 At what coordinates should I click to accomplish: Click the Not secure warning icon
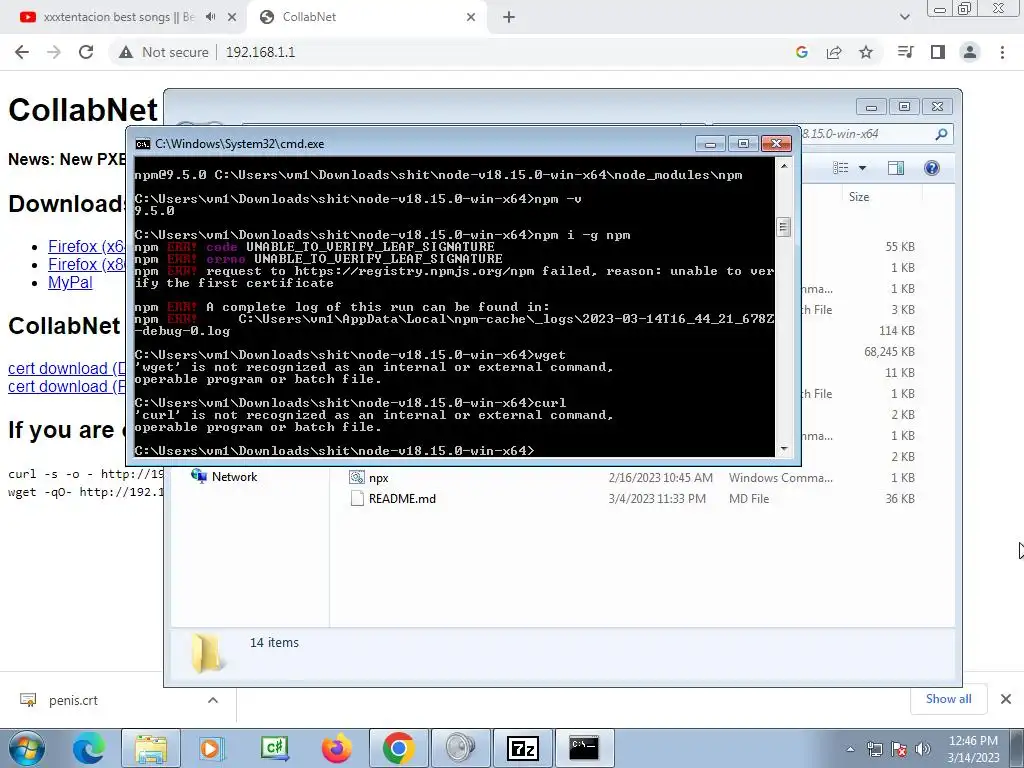[x=126, y=52]
